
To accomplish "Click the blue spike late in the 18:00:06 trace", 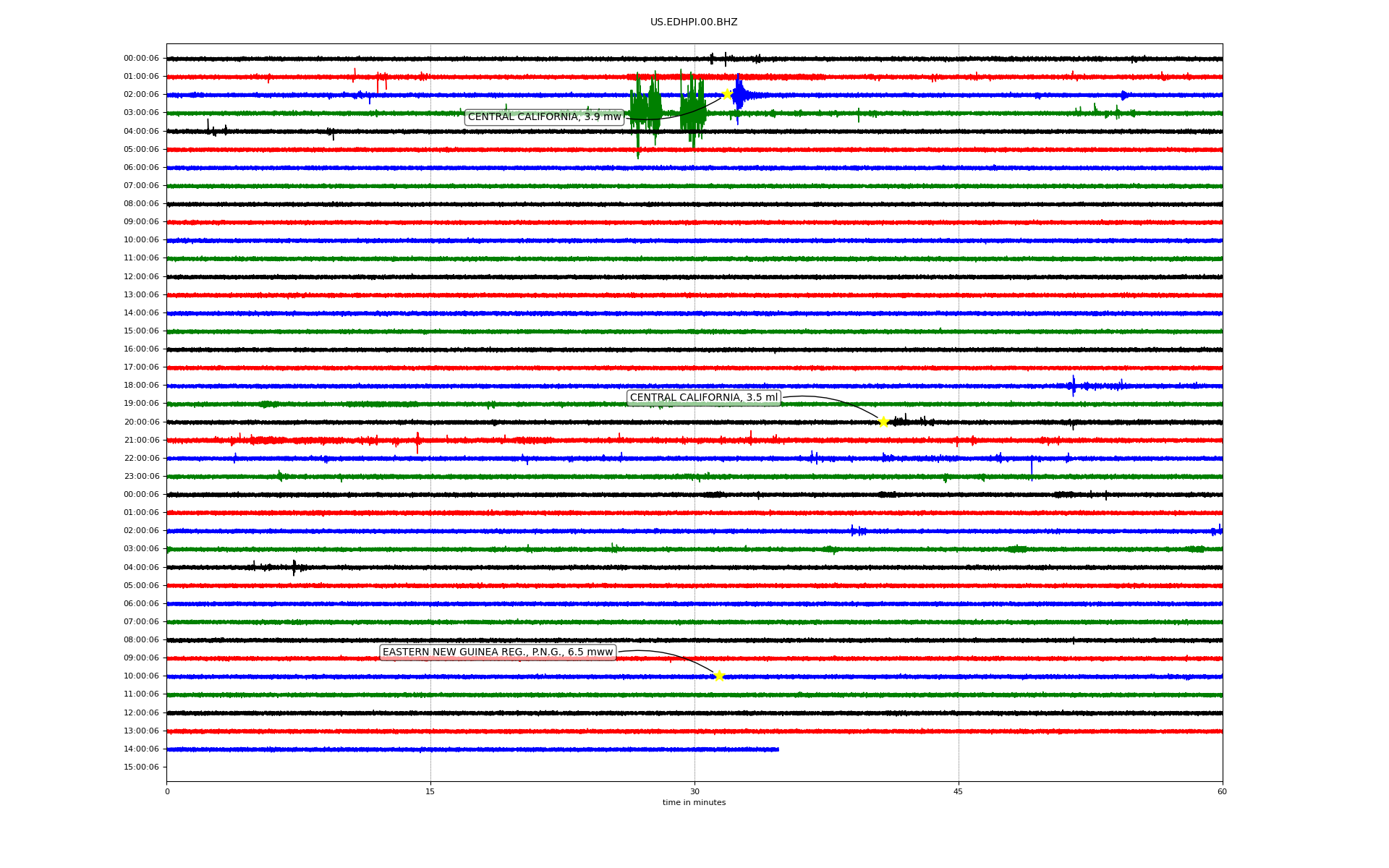I will pyautogui.click(x=1074, y=386).
